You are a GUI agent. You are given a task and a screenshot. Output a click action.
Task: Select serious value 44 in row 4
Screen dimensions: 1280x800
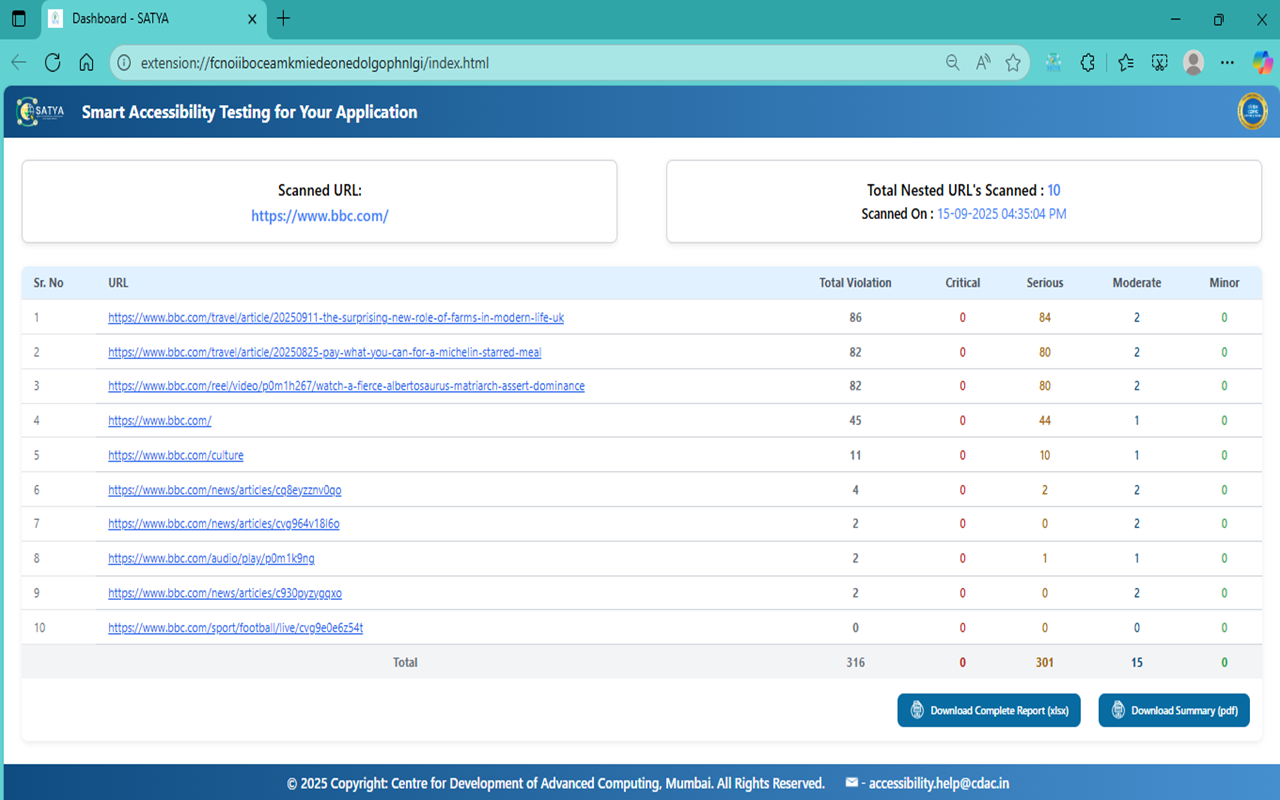pyautogui.click(x=1045, y=421)
